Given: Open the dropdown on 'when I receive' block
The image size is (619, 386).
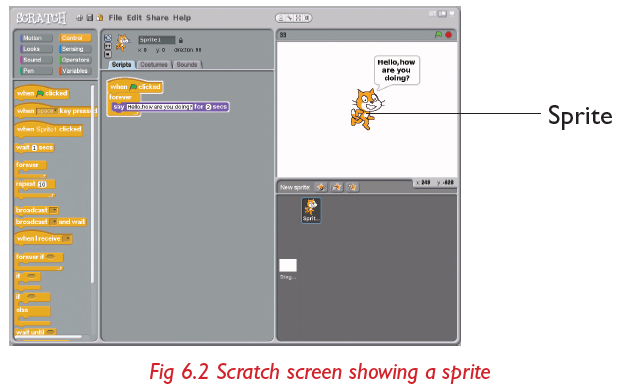Looking at the screenshot, I should [x=67, y=238].
